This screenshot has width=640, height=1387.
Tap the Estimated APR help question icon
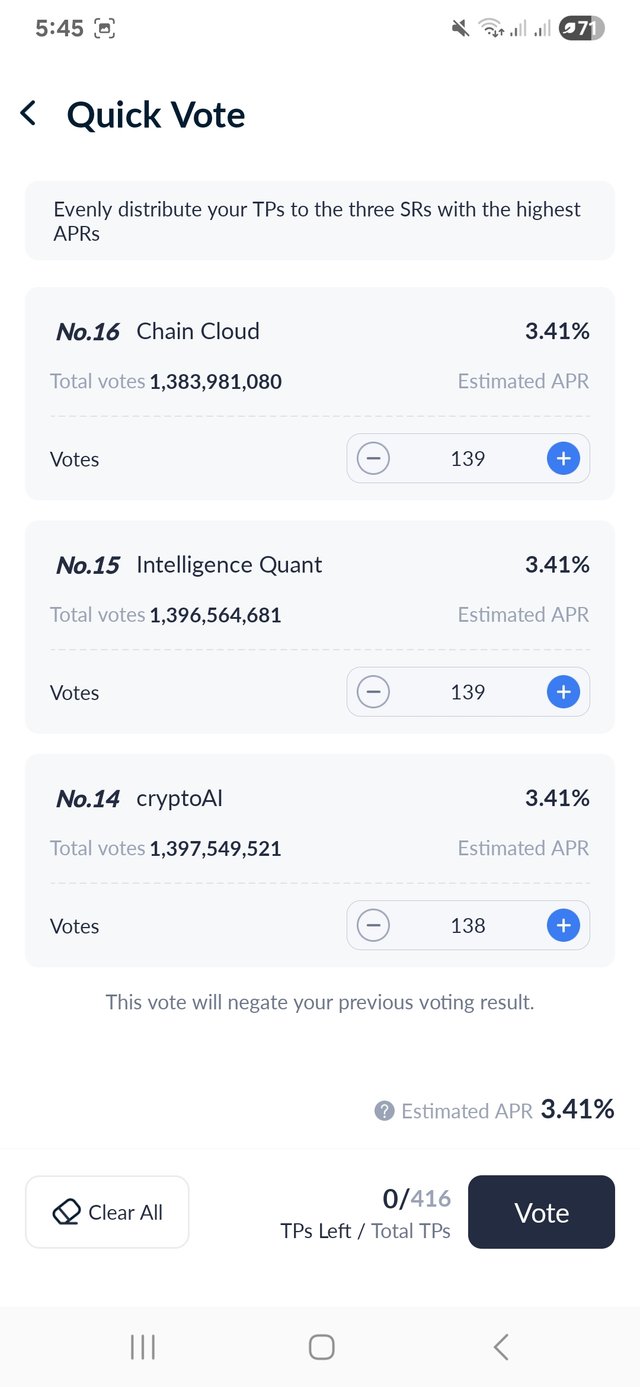pyautogui.click(x=384, y=1111)
